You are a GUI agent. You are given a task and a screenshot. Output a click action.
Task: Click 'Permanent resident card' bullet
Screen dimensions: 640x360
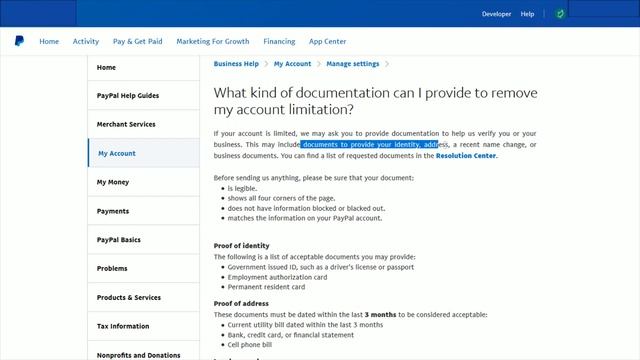tap(266, 287)
